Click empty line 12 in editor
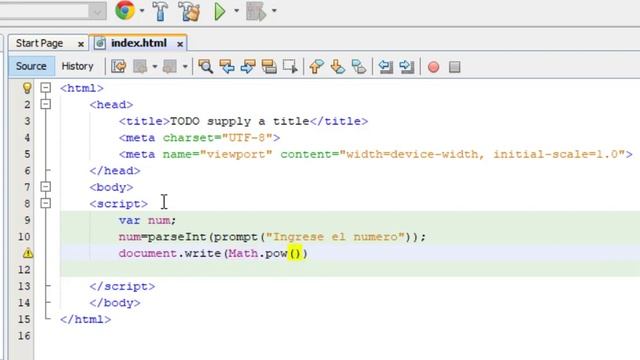Viewport: 640px width, 360px height. pos(350,269)
